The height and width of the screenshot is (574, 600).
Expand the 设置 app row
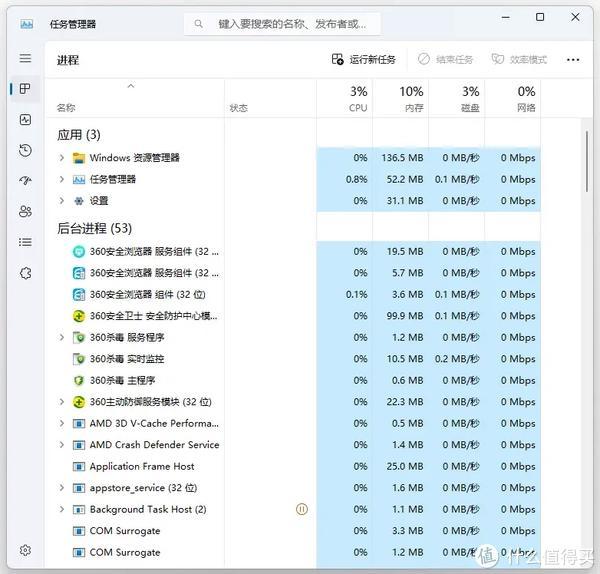[62, 201]
